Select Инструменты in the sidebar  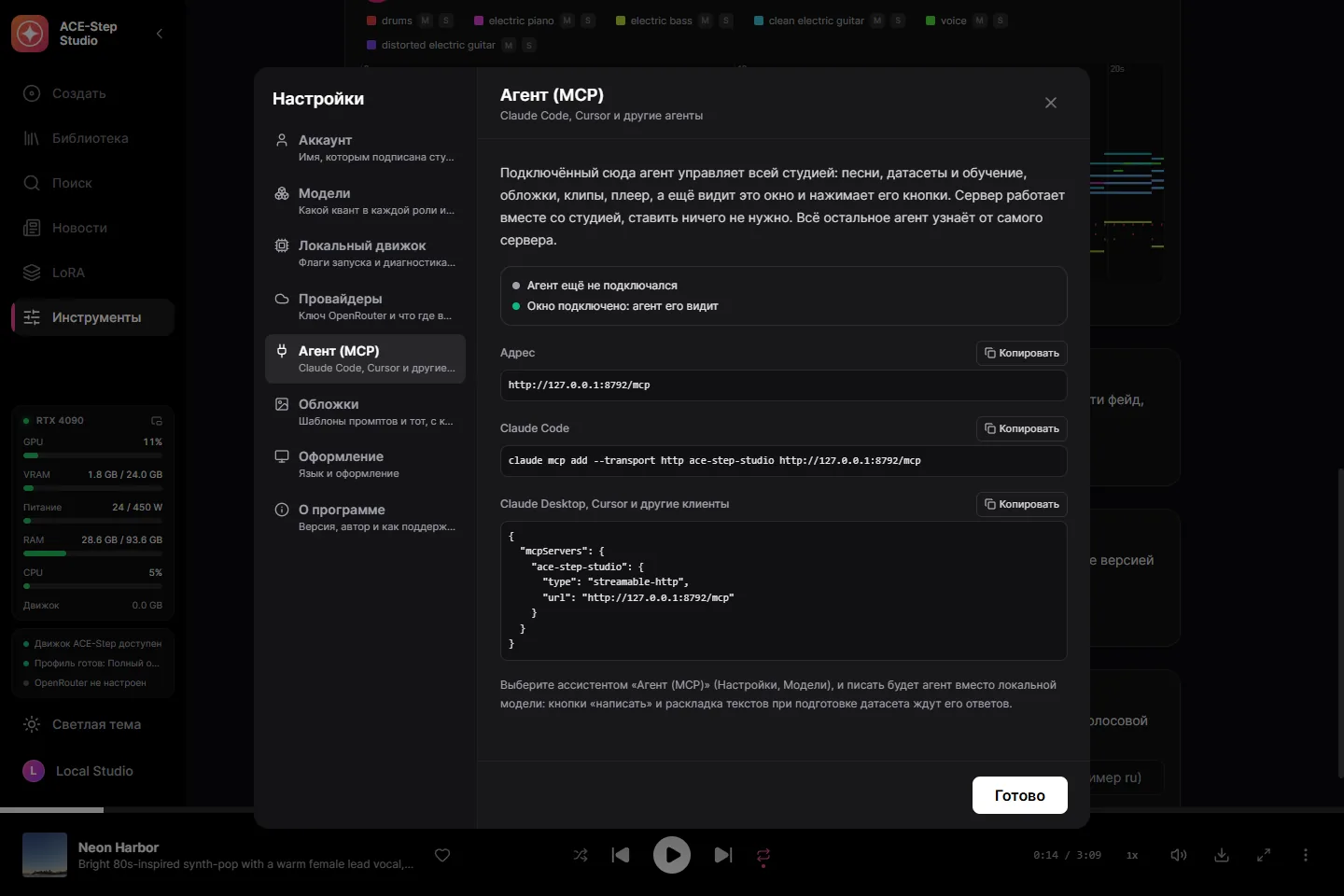click(92, 317)
